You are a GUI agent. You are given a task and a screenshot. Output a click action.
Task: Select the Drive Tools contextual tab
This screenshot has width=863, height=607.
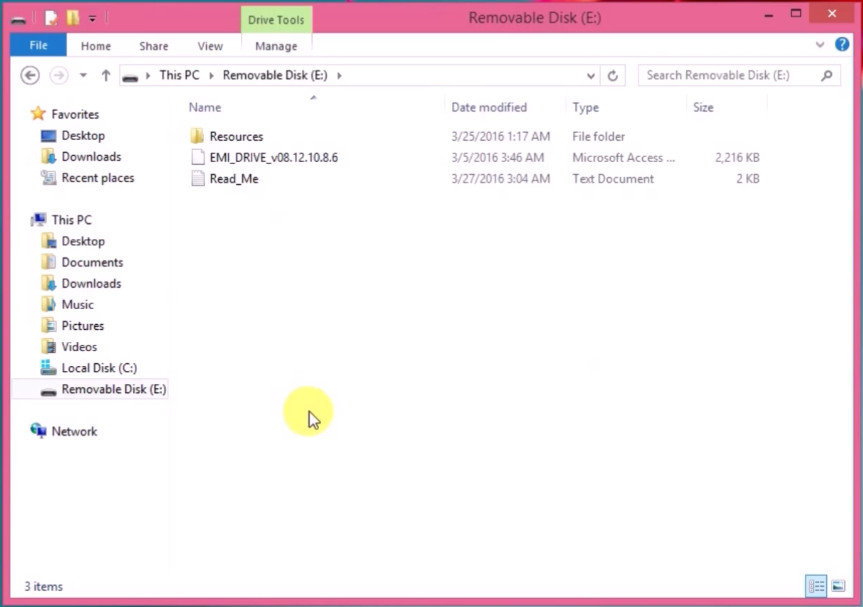[x=276, y=20]
